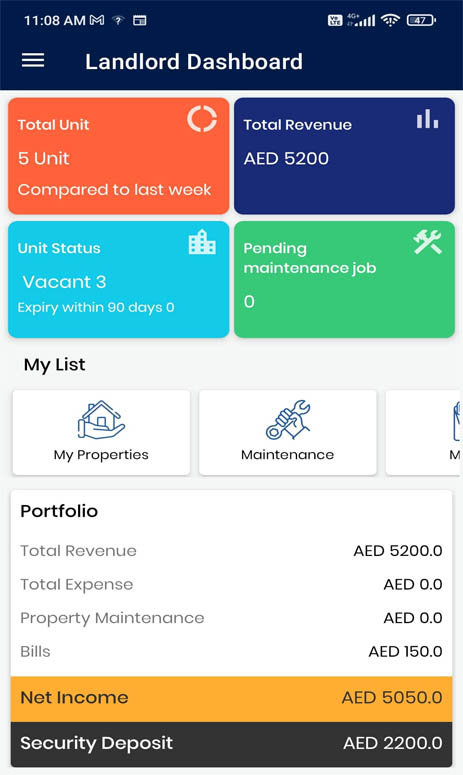Tap the bar chart icon on Total Revenue

click(x=427, y=119)
